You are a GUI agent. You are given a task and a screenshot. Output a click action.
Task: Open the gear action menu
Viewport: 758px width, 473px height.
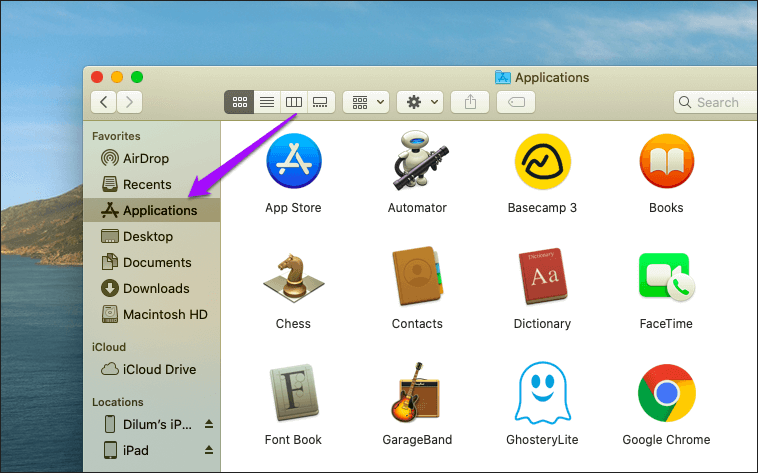tap(420, 102)
